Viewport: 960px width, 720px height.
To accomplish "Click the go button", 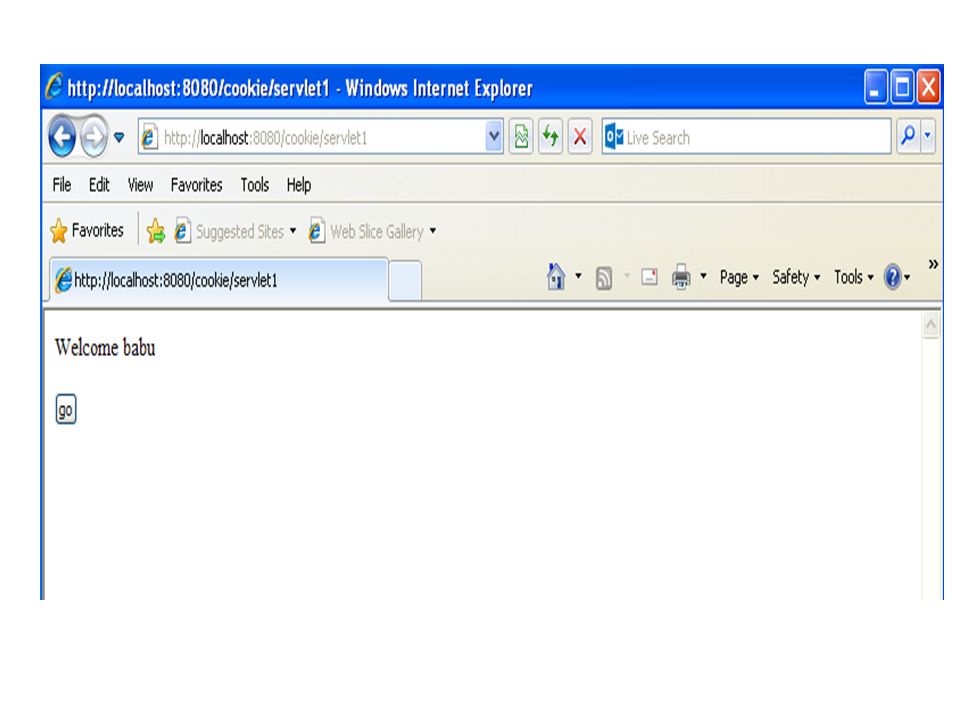I will [x=66, y=410].
